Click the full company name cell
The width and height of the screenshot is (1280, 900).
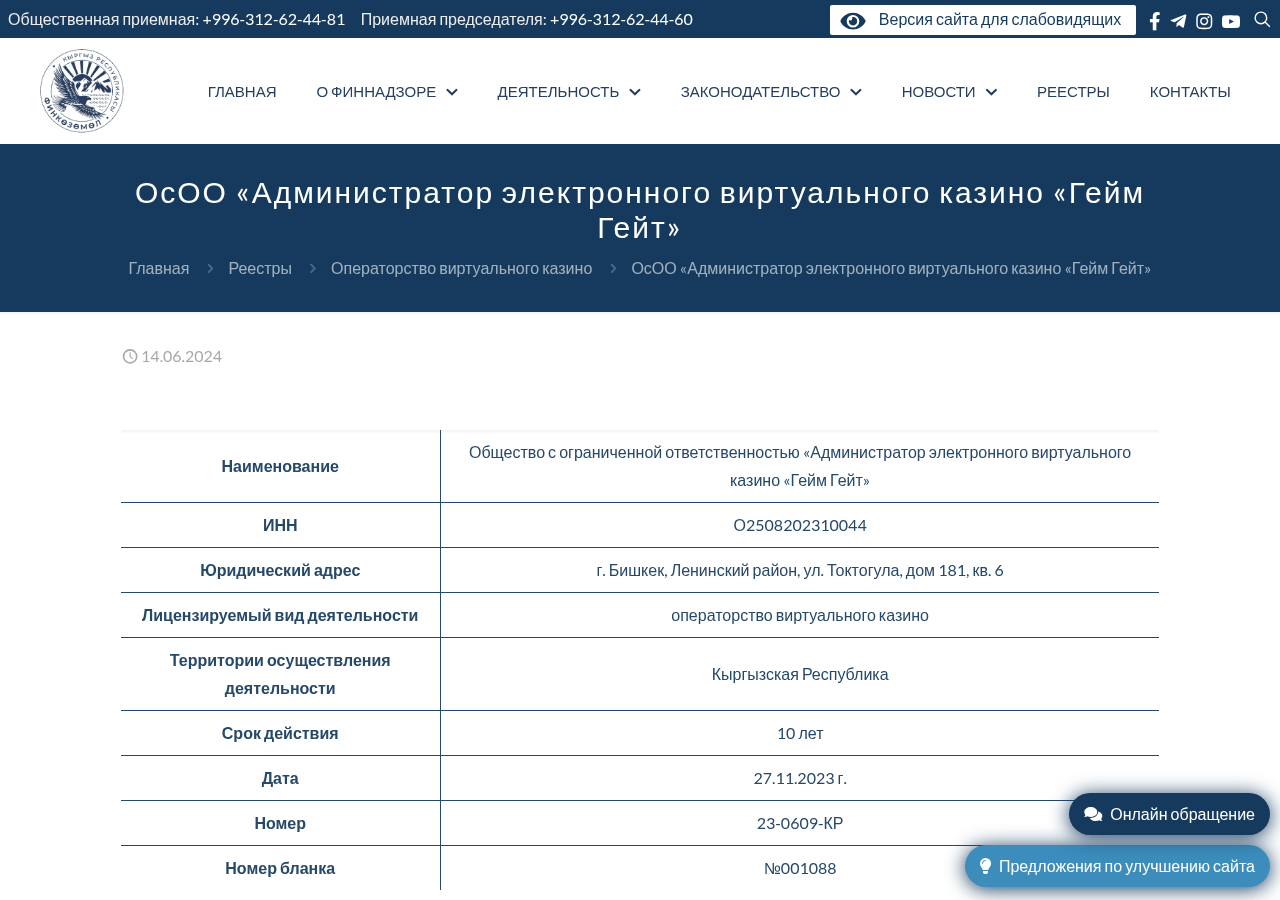pyautogui.click(x=800, y=466)
